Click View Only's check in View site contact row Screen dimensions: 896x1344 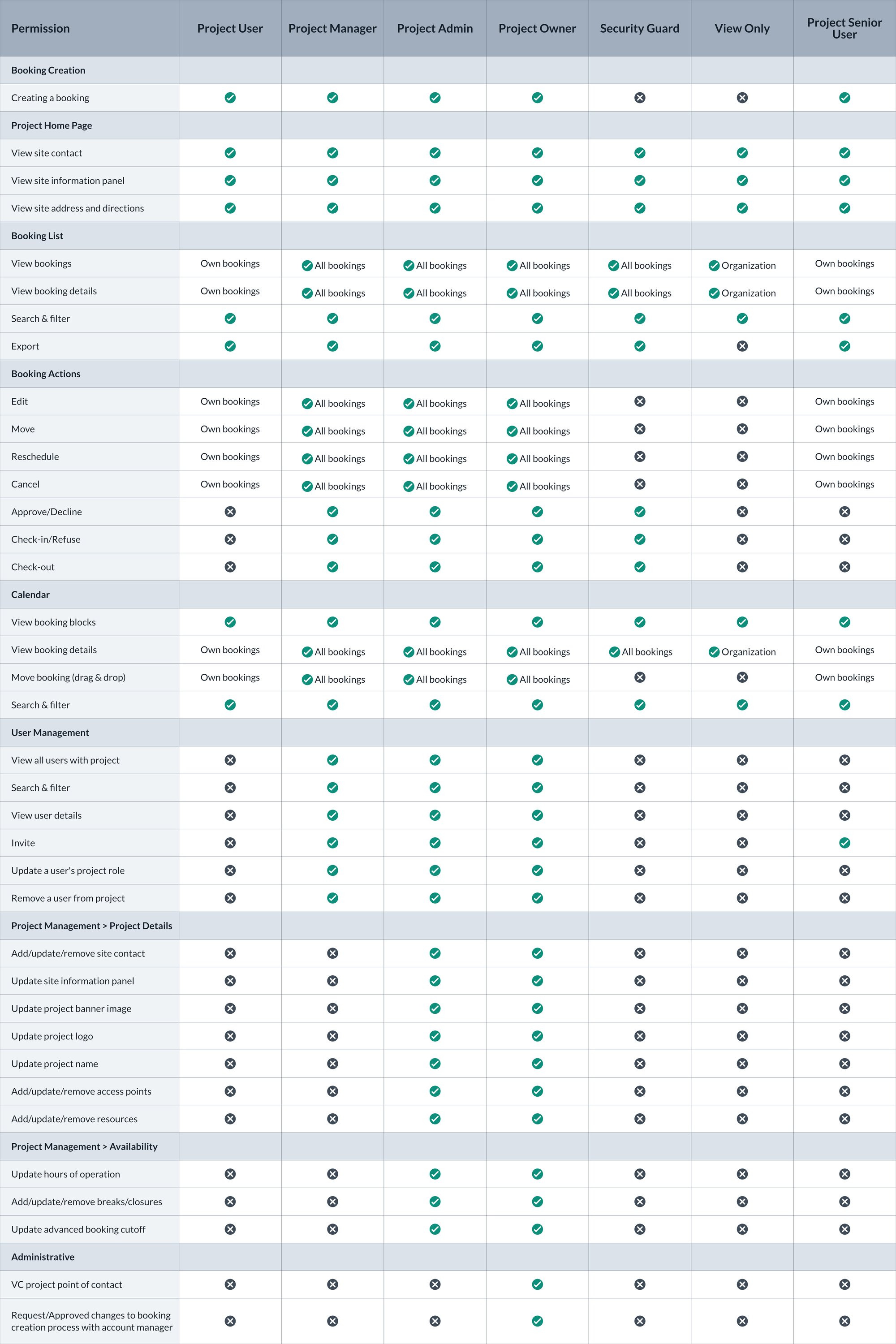(x=742, y=153)
